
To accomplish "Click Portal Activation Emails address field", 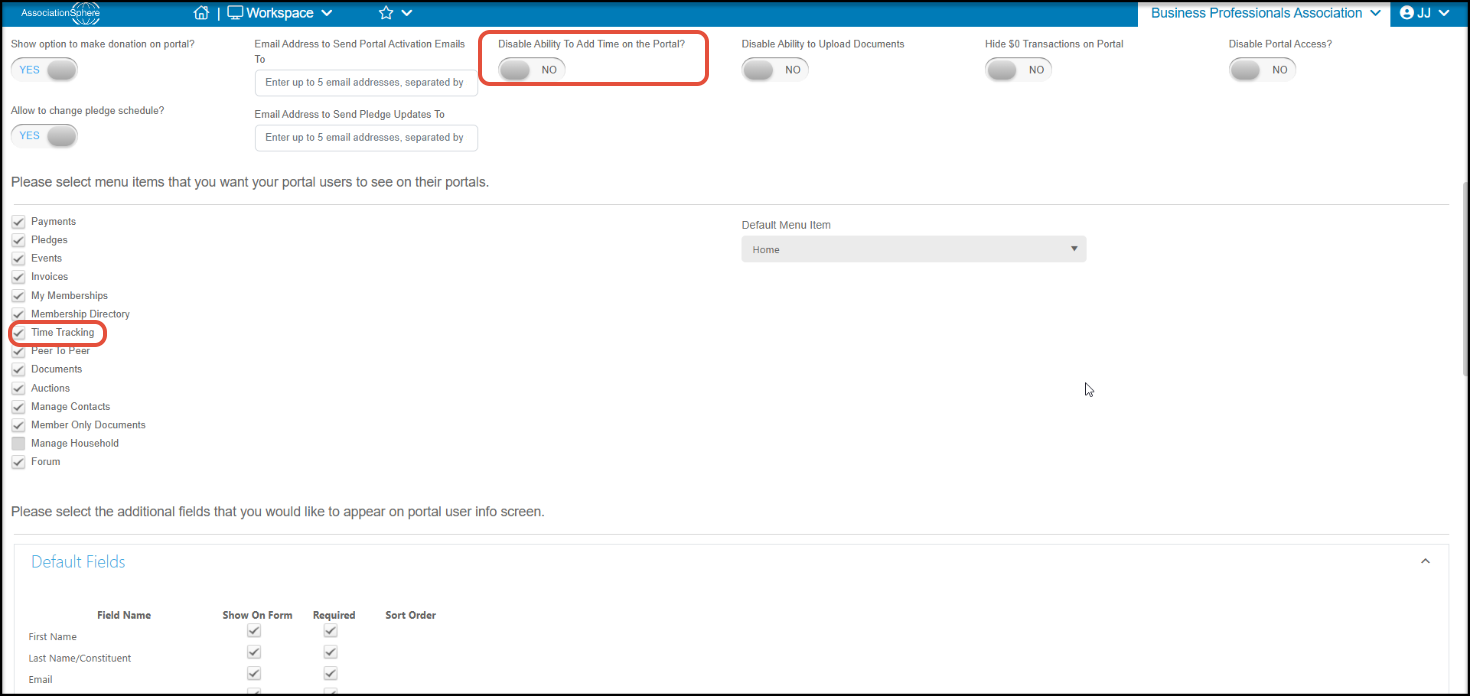I will click(366, 83).
